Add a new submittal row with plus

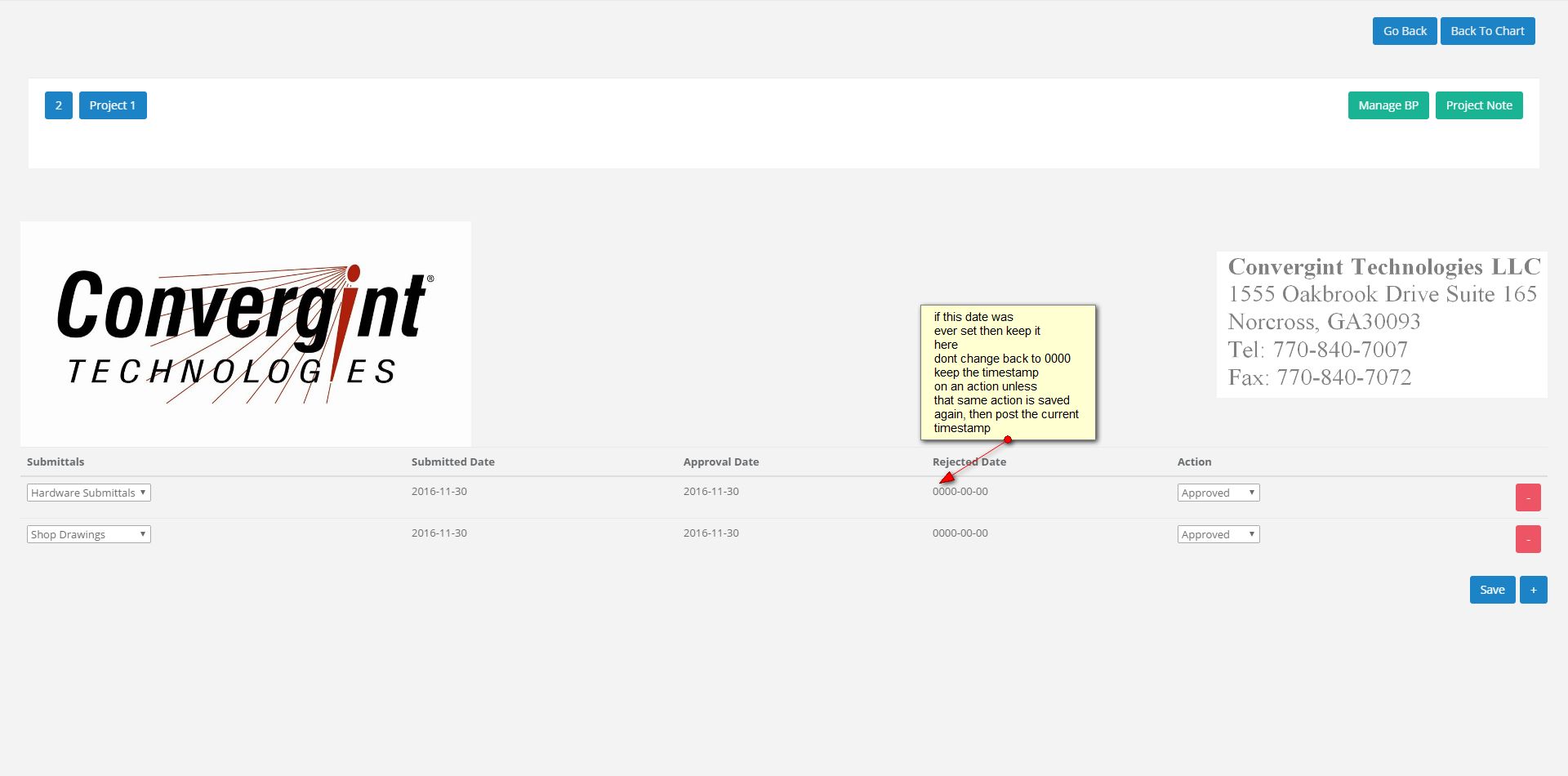[x=1534, y=590]
